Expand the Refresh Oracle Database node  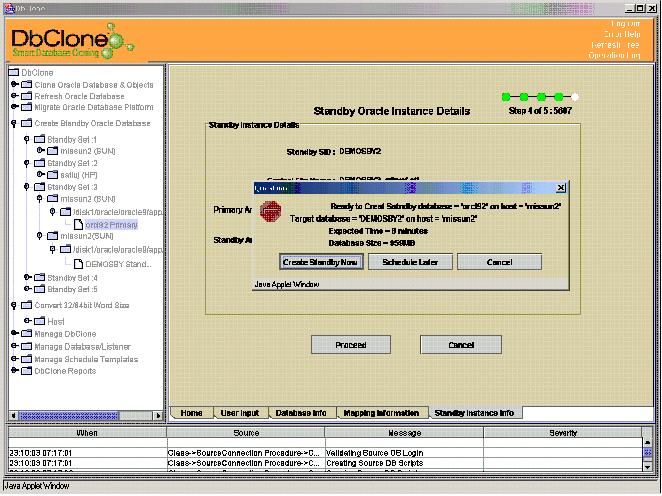(x=15, y=96)
